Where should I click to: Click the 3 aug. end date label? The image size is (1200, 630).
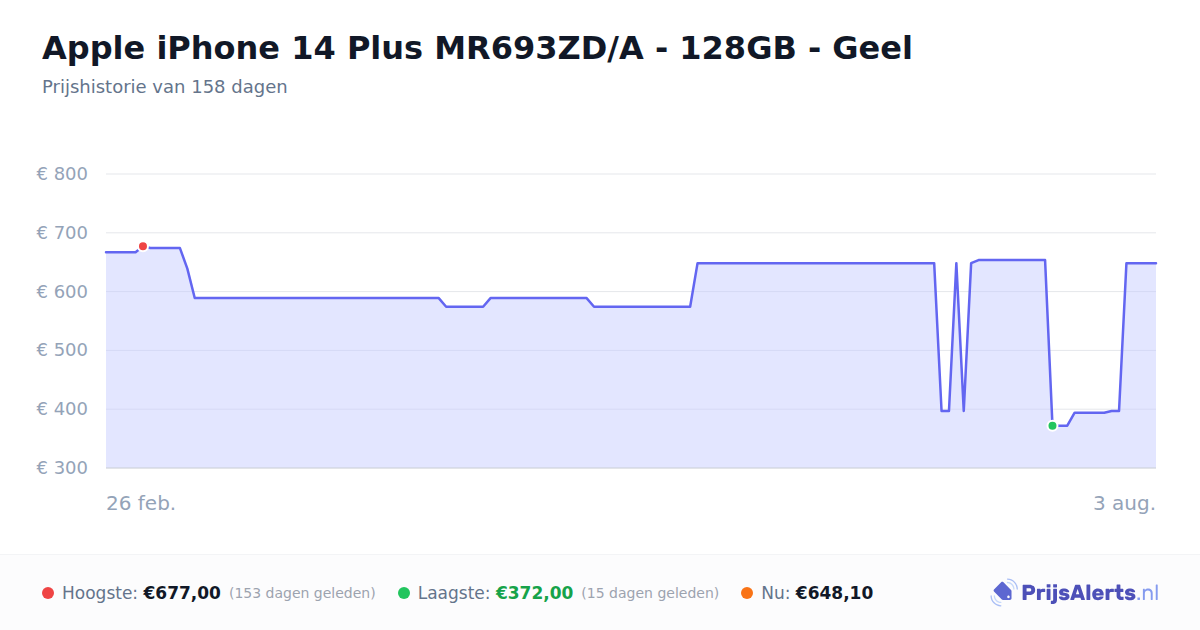(1124, 503)
